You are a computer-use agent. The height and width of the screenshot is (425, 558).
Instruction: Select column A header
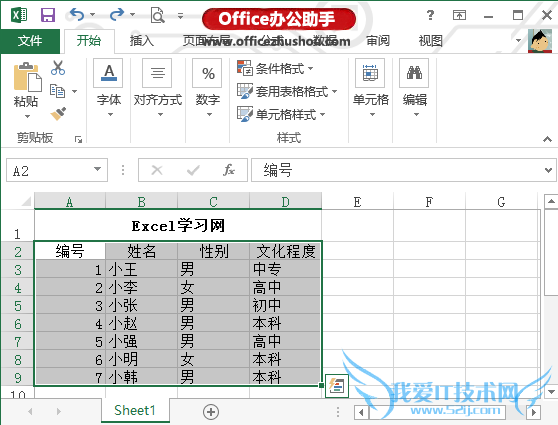click(x=70, y=202)
